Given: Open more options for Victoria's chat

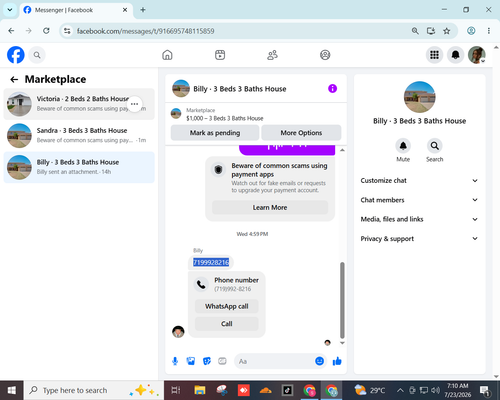Looking at the screenshot, I should (x=134, y=104).
